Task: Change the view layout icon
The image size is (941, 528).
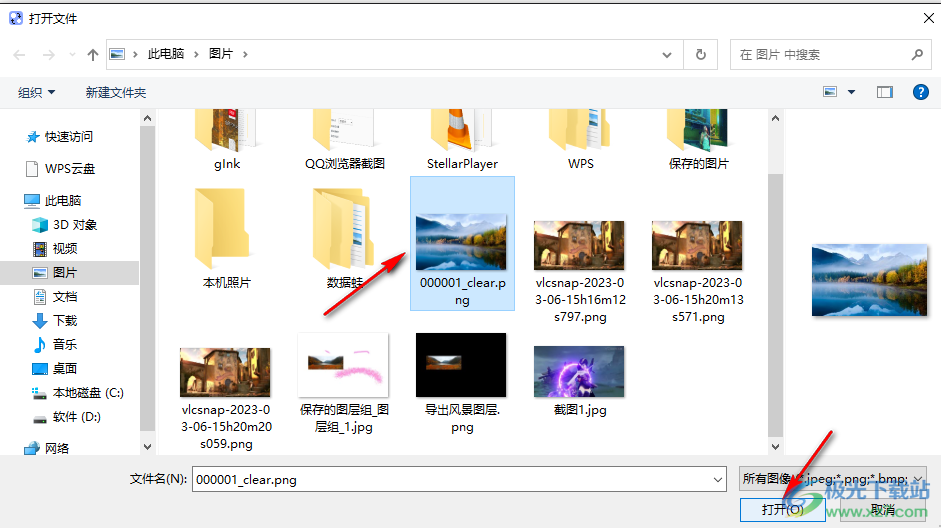Action: coord(830,92)
